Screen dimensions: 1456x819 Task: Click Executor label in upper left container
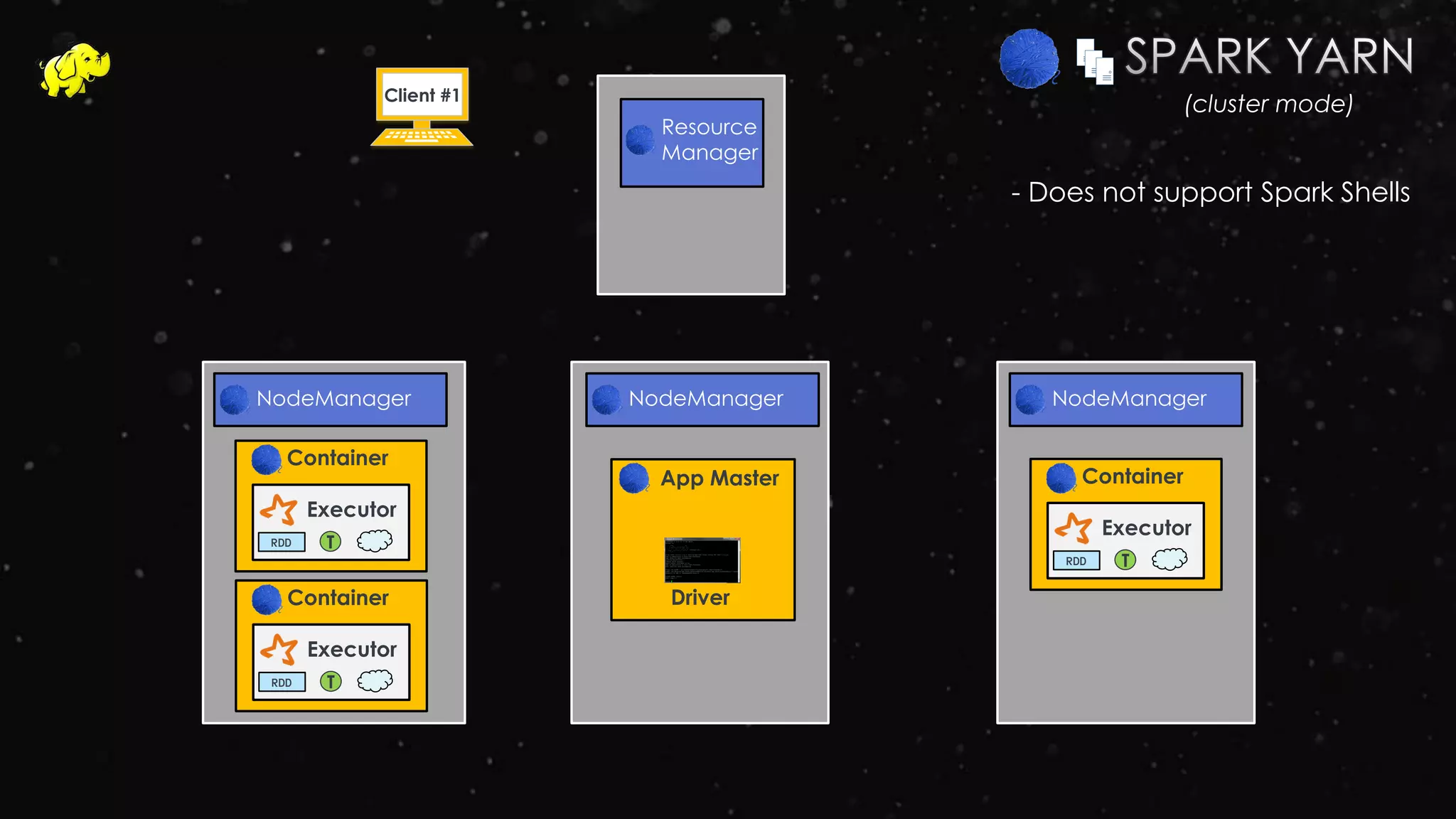[352, 510]
